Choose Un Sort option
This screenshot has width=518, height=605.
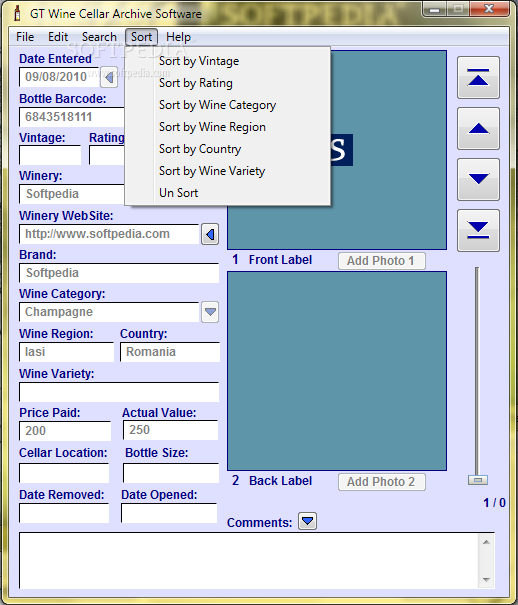pyautogui.click(x=228, y=193)
